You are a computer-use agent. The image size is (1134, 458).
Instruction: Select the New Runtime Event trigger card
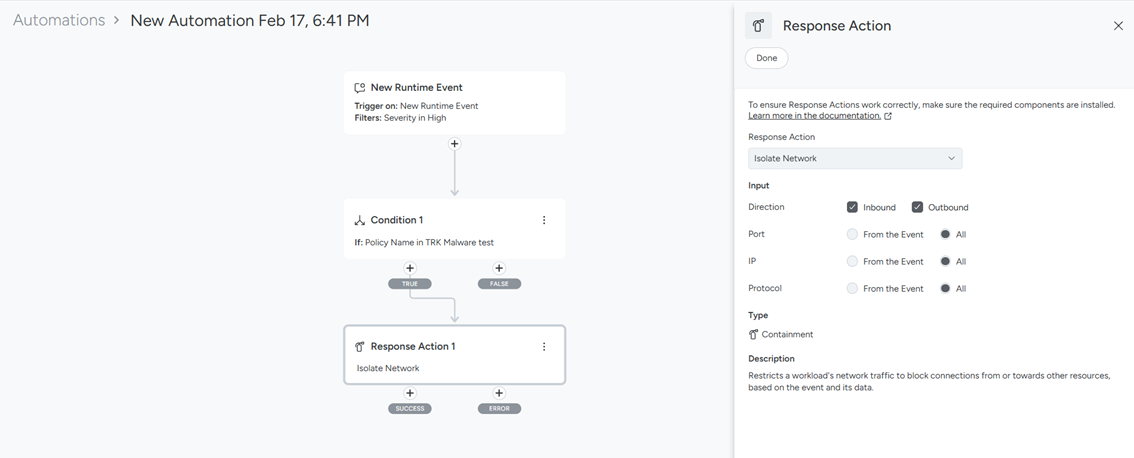454,102
